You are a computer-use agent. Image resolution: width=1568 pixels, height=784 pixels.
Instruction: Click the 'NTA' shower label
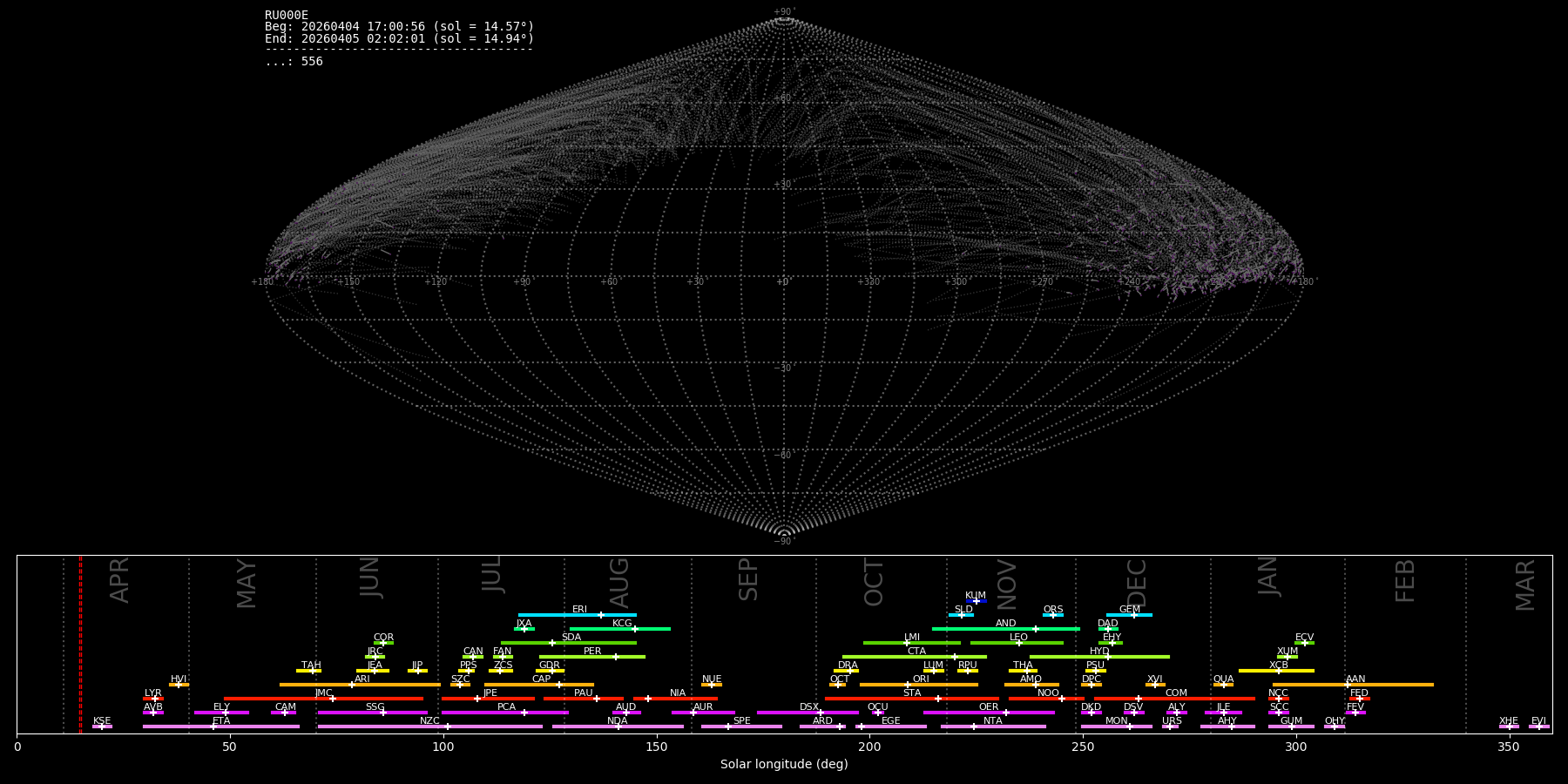[993, 721]
